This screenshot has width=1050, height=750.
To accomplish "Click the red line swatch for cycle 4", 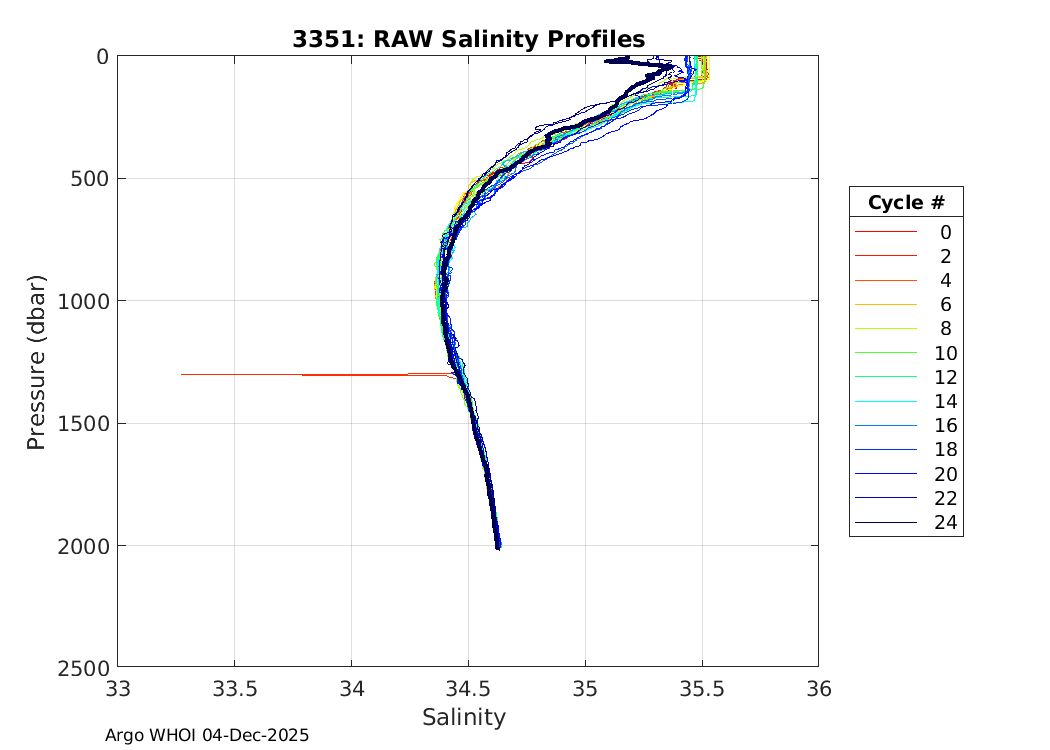I will tap(885, 281).
